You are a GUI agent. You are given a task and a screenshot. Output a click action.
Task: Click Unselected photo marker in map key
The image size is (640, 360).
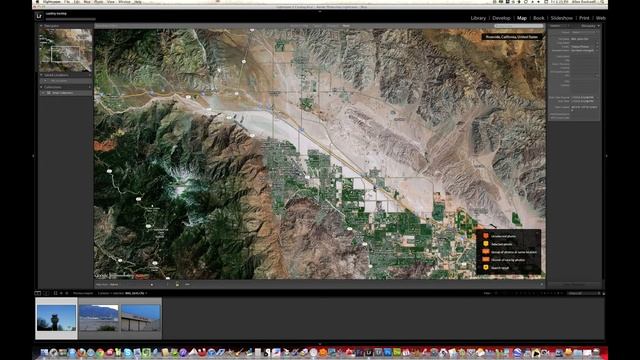(486, 236)
